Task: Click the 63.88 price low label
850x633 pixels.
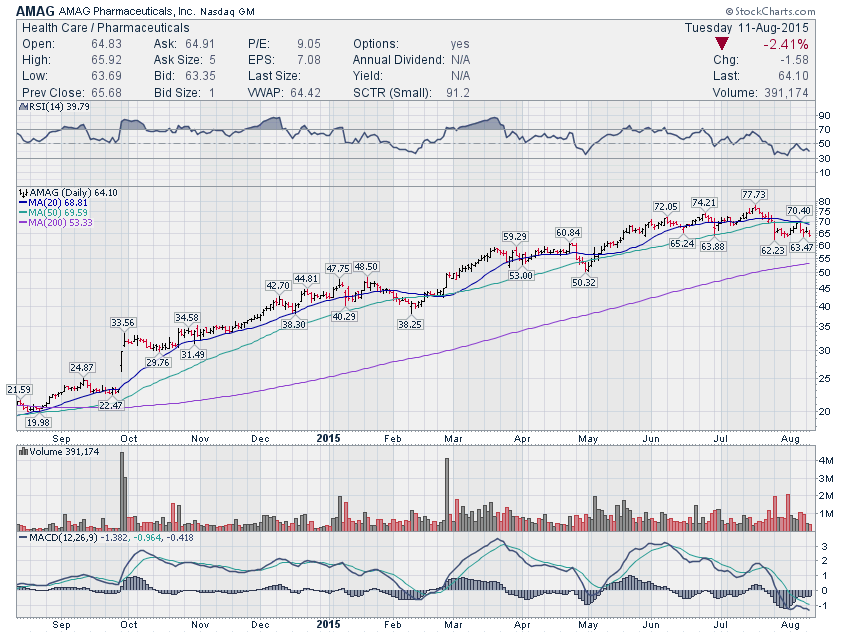Action: point(712,246)
